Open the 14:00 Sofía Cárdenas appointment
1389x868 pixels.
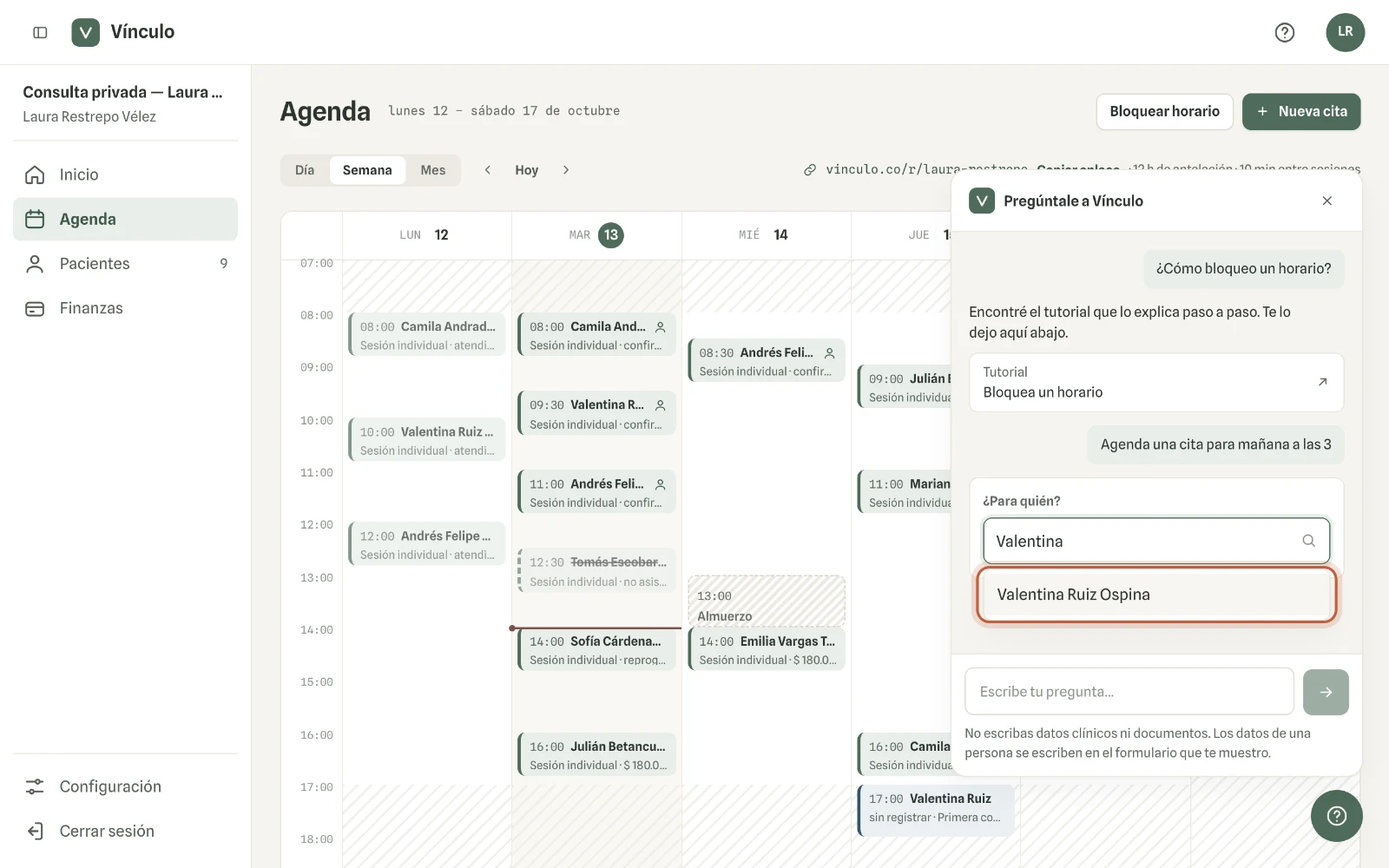point(596,650)
